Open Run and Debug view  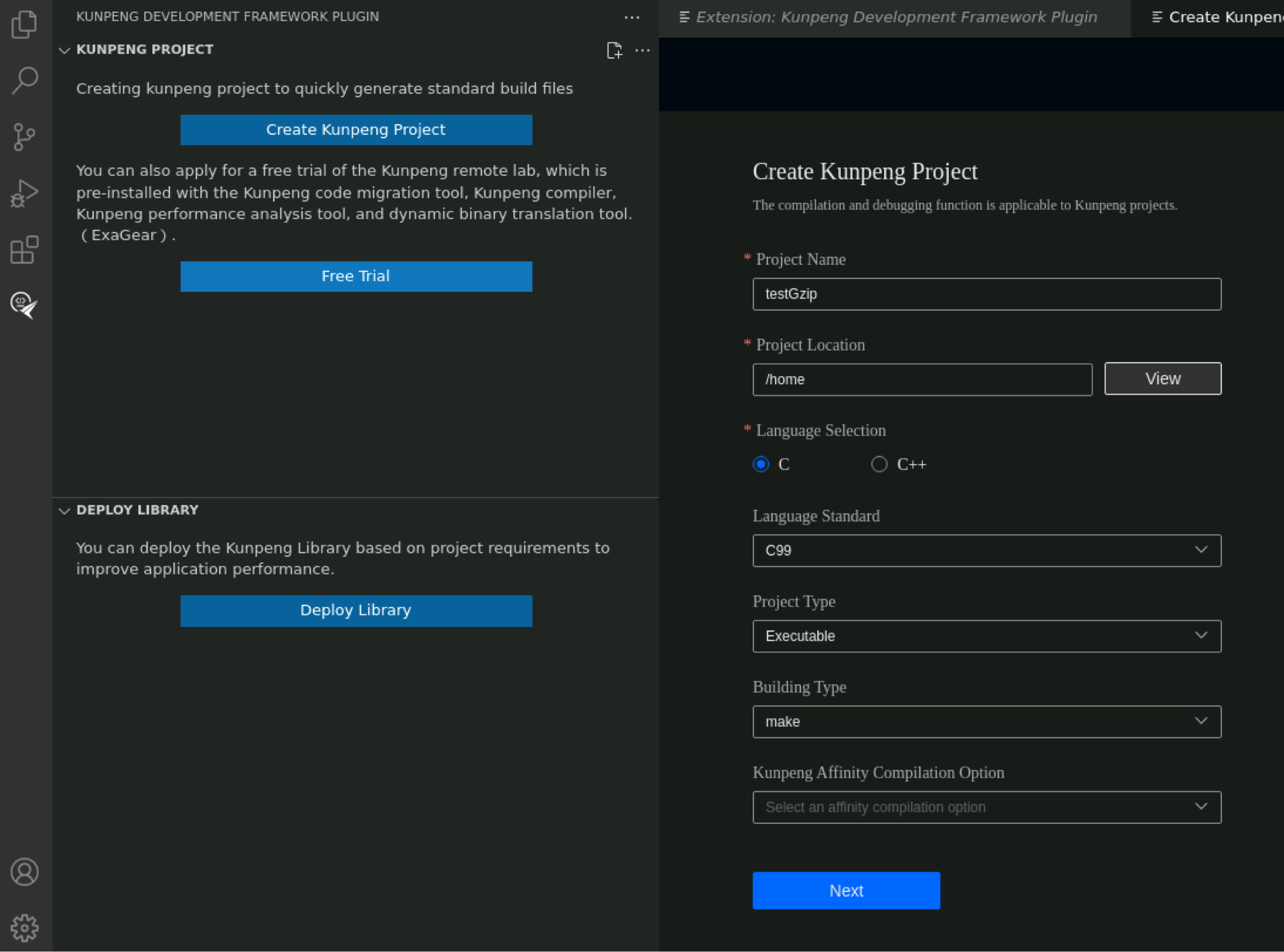pos(25,194)
